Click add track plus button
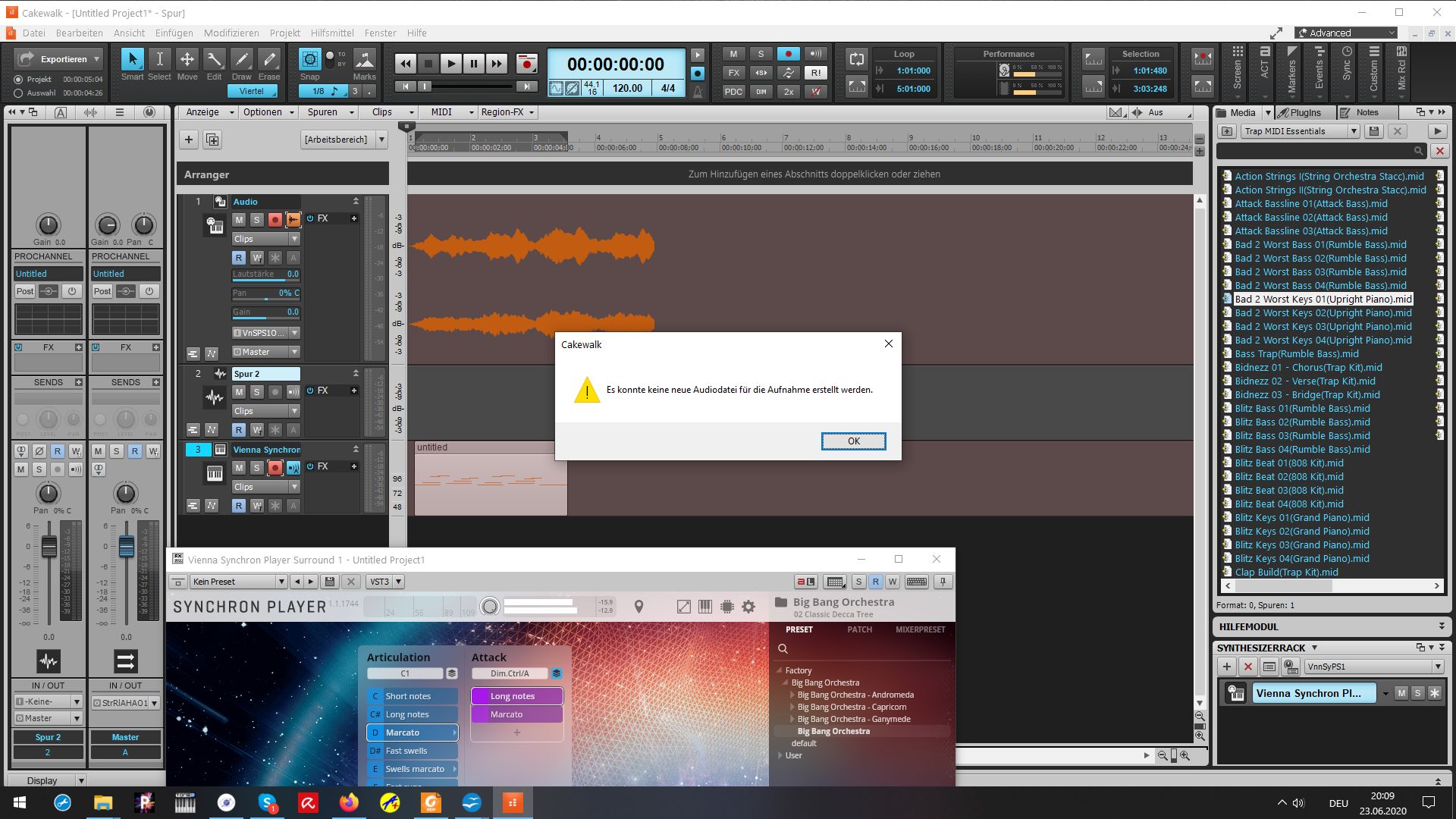Image resolution: width=1456 pixels, height=819 pixels. tap(189, 140)
